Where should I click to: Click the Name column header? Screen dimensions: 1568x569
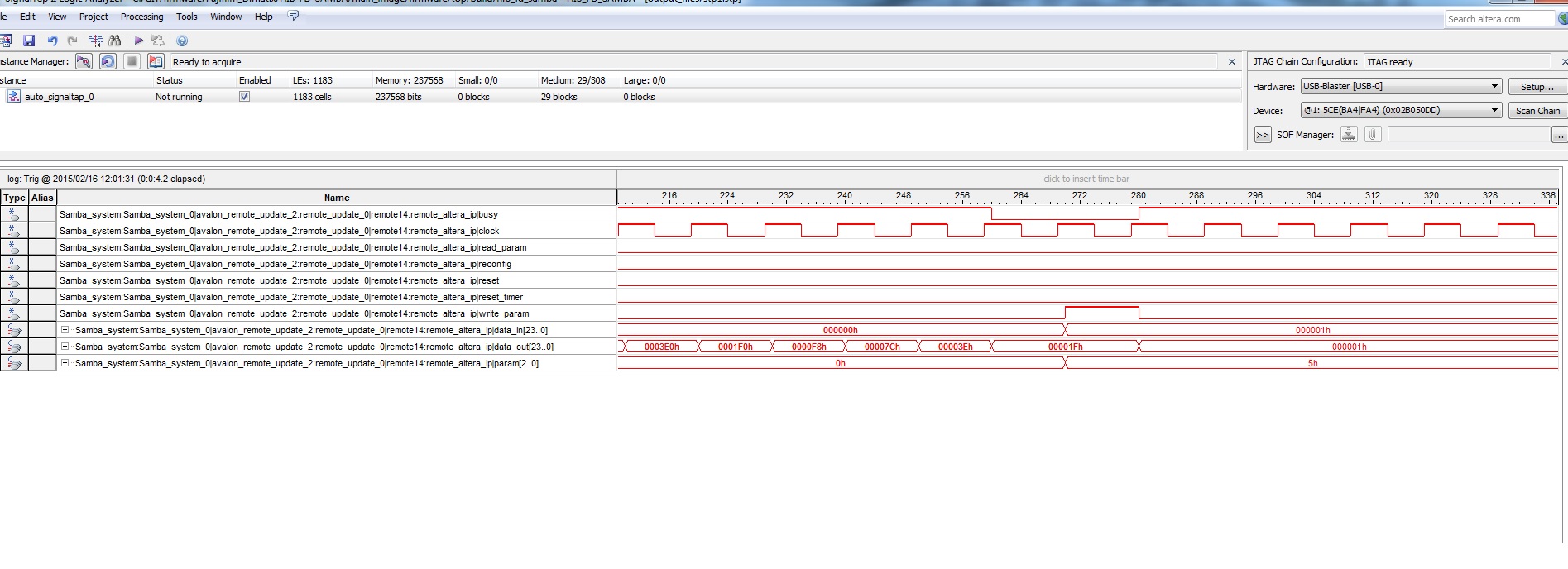pos(337,198)
